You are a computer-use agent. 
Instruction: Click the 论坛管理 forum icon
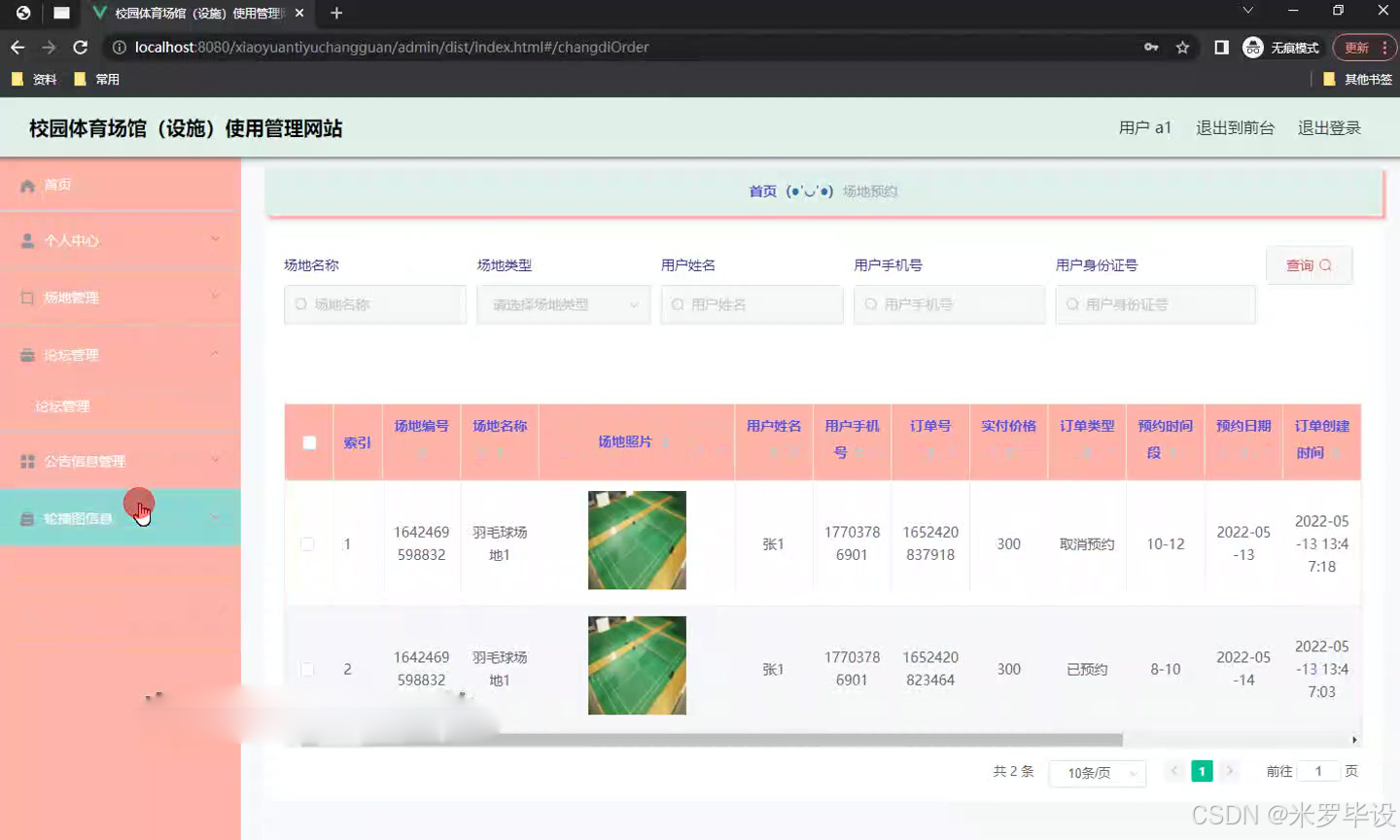(27, 354)
